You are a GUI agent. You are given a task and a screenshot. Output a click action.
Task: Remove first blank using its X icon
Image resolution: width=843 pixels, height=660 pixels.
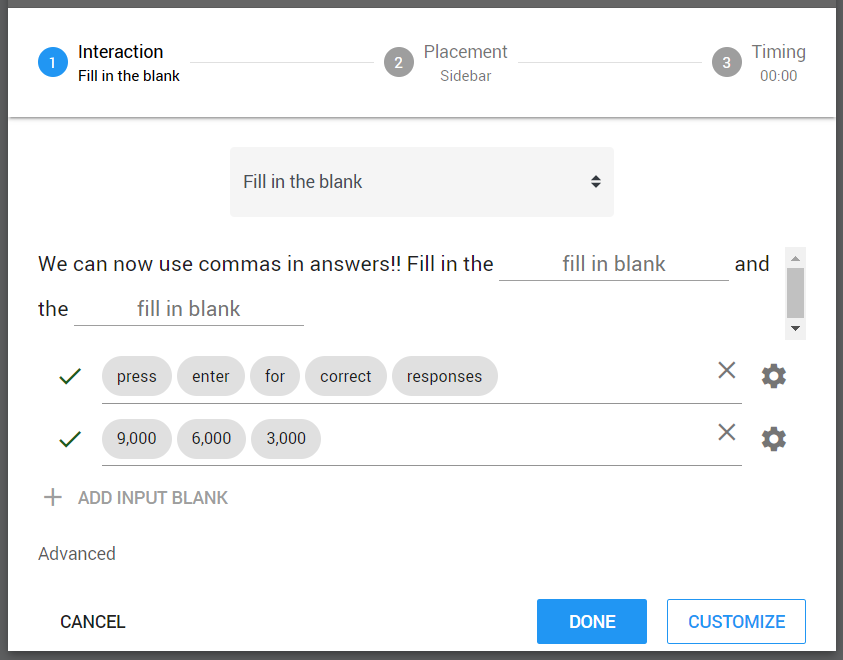[726, 370]
